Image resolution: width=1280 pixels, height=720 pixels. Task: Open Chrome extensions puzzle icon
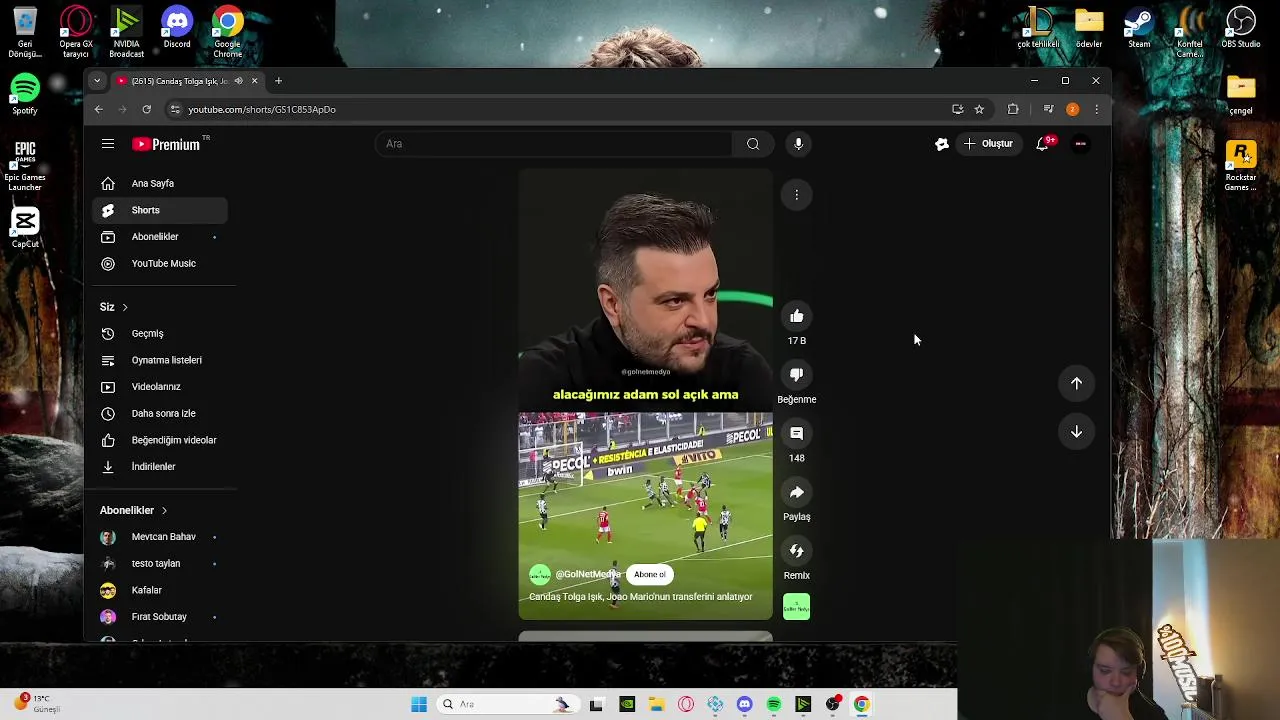[1013, 109]
